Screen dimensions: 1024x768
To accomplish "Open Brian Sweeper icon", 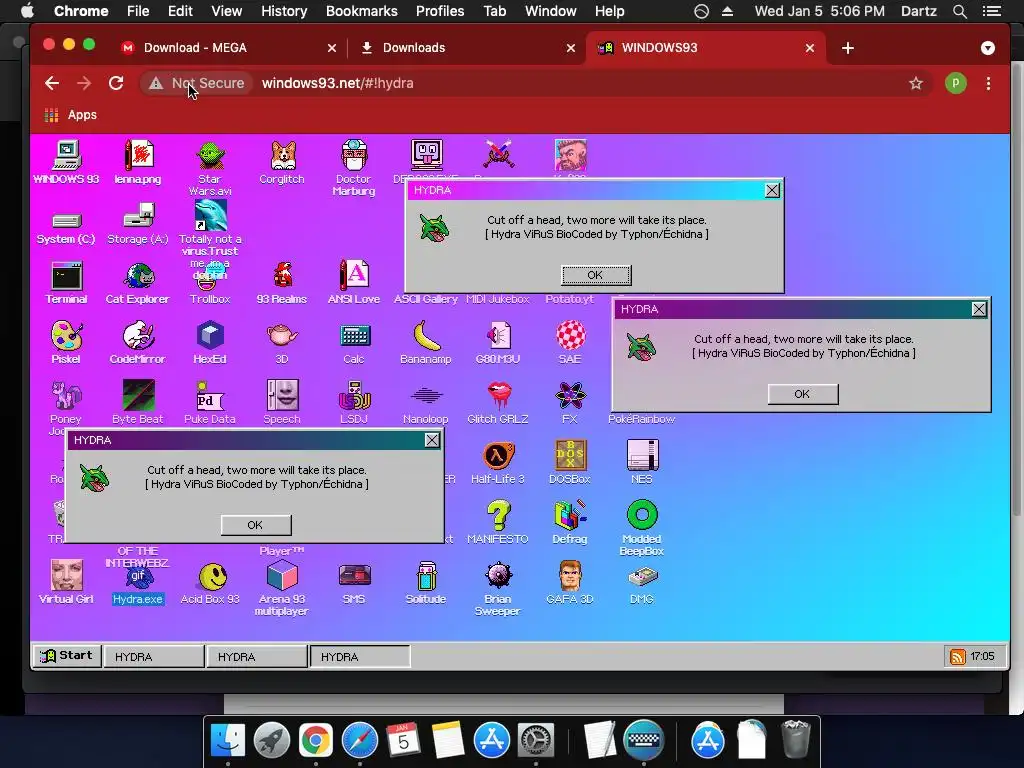I will pos(498,588).
